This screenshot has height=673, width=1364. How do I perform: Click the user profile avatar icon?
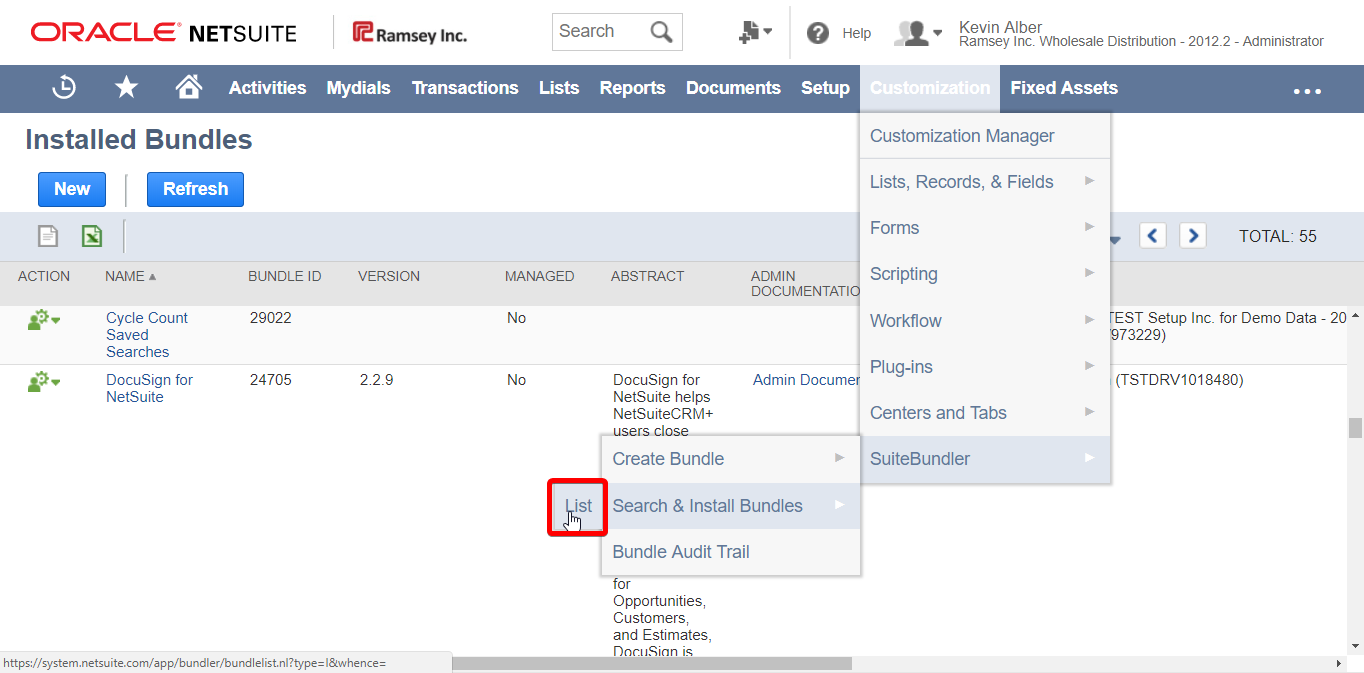pyautogui.click(x=912, y=32)
